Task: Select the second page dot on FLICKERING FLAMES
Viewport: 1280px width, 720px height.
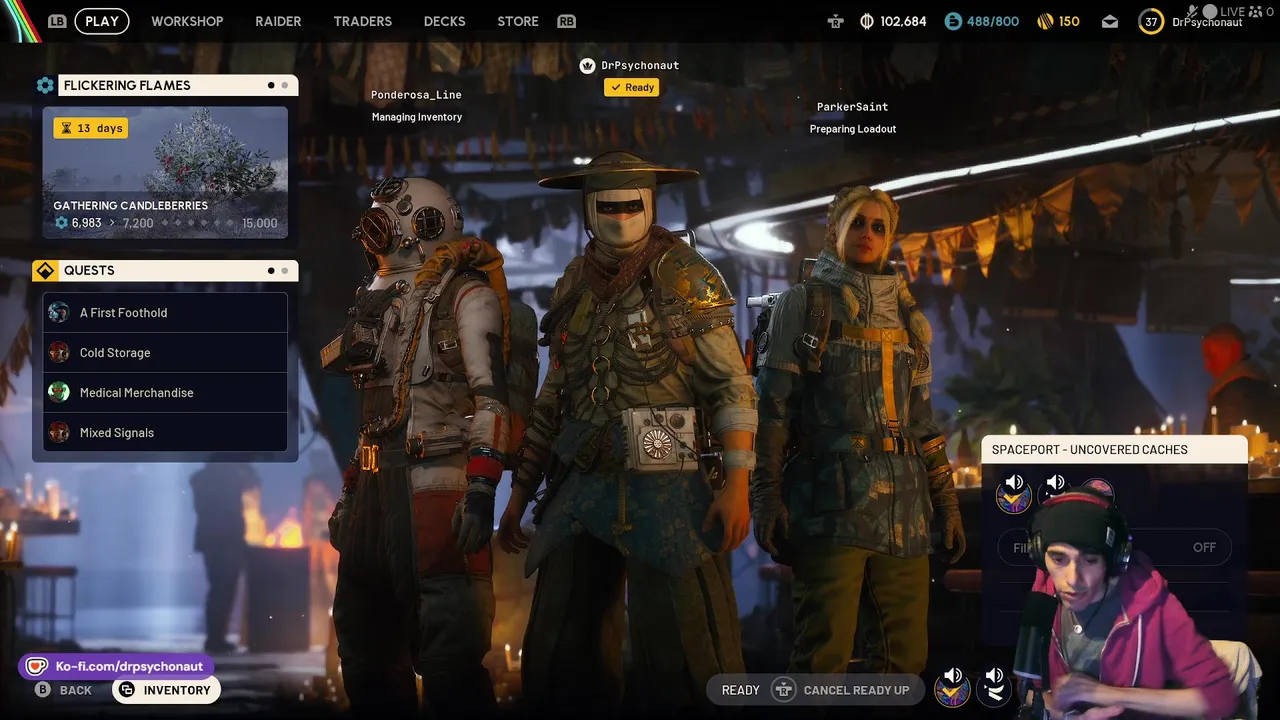Action: click(x=285, y=85)
